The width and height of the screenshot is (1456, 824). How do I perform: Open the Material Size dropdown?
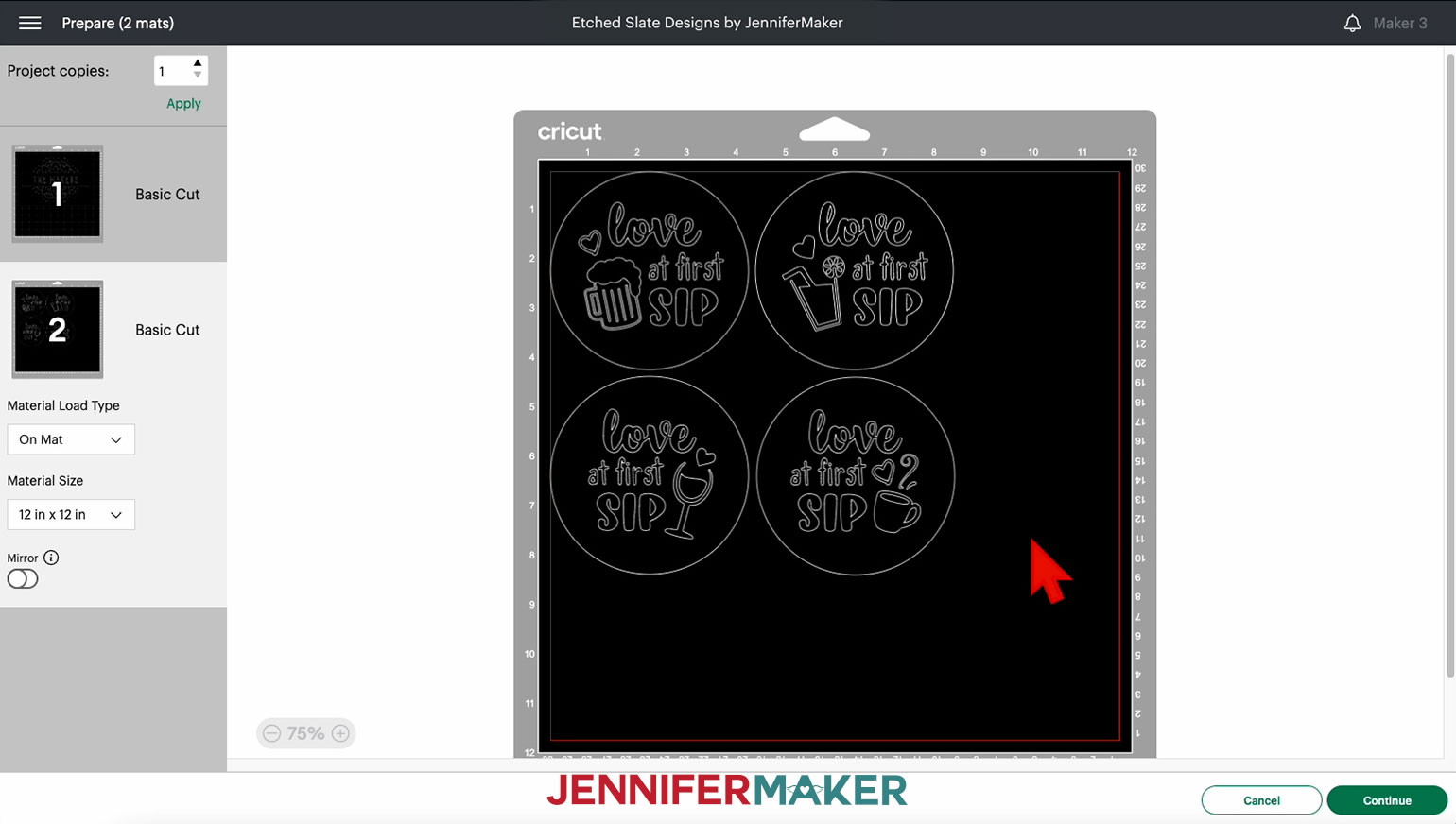71,514
